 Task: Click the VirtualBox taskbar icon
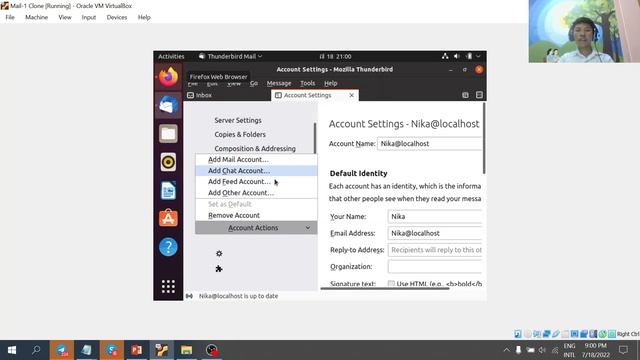[x=162, y=350]
